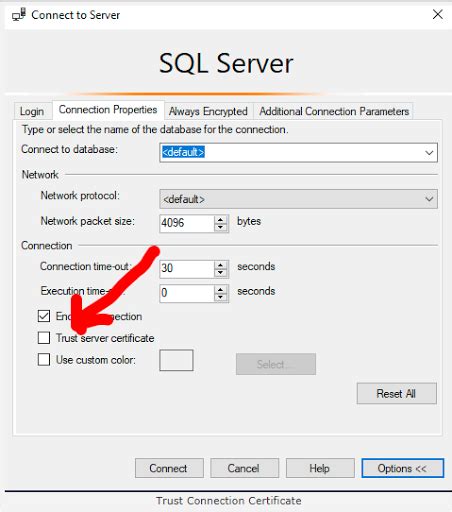Expand the Connect to database dropdown arrow
Viewport: 452px width, 512px height.
tap(429, 153)
